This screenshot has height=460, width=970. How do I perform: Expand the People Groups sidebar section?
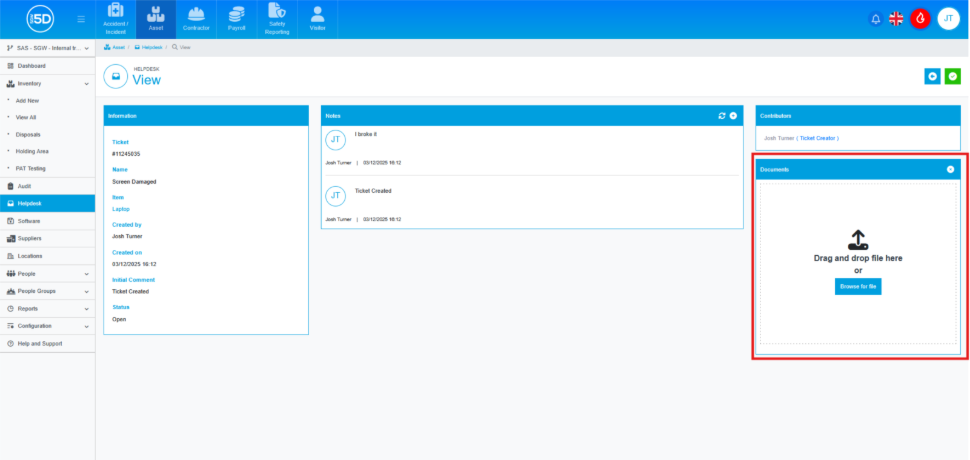[86, 291]
